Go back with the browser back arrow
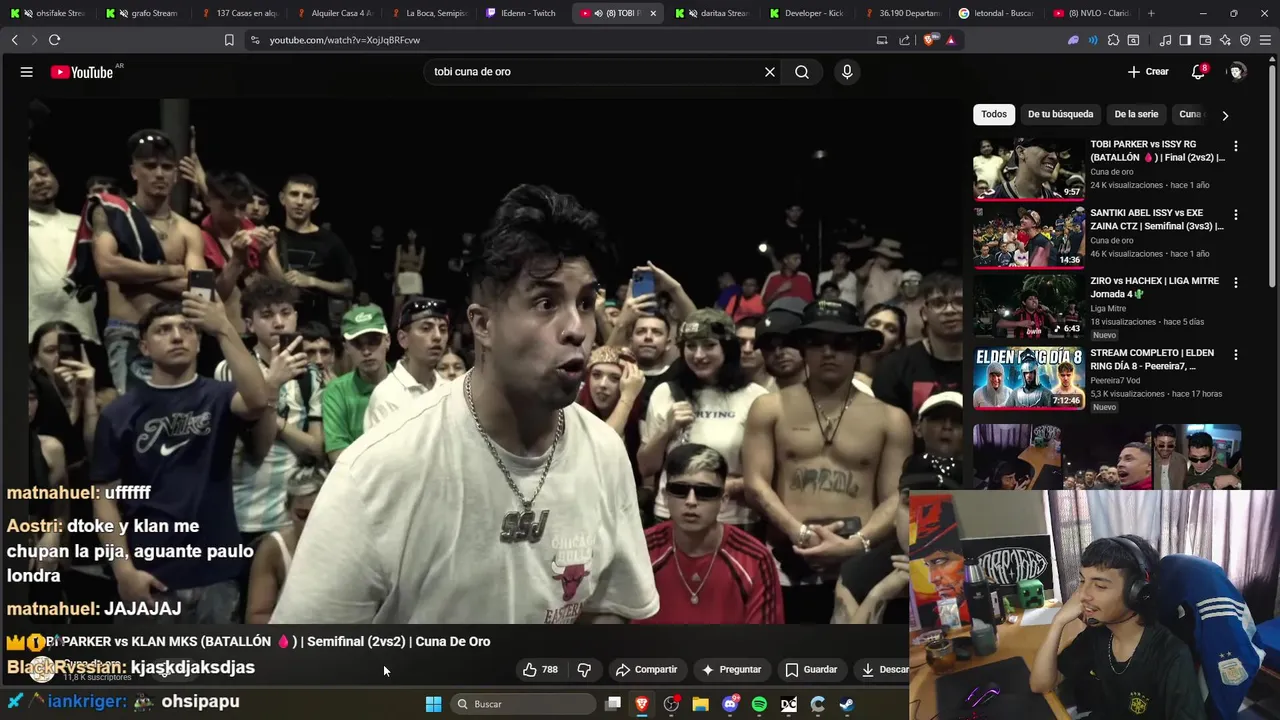1280x720 pixels. (x=14, y=40)
